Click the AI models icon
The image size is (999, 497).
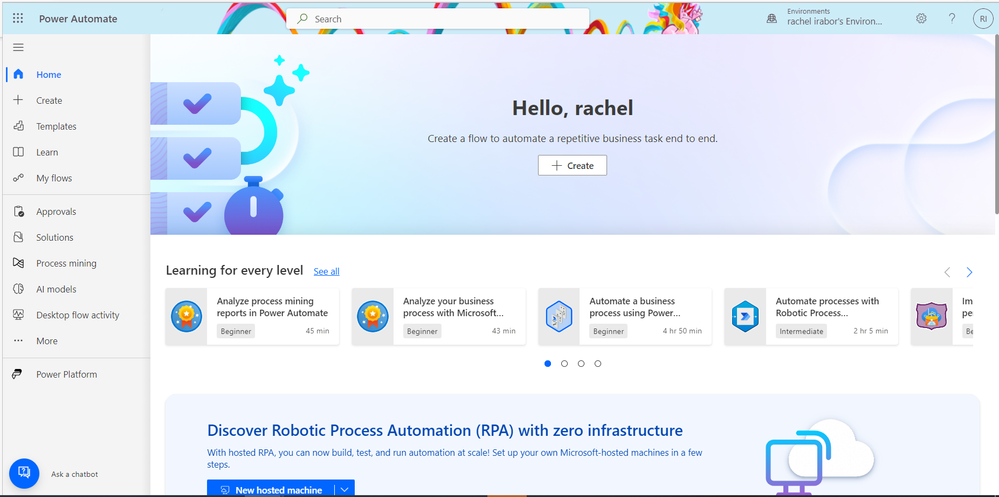[x=18, y=289]
